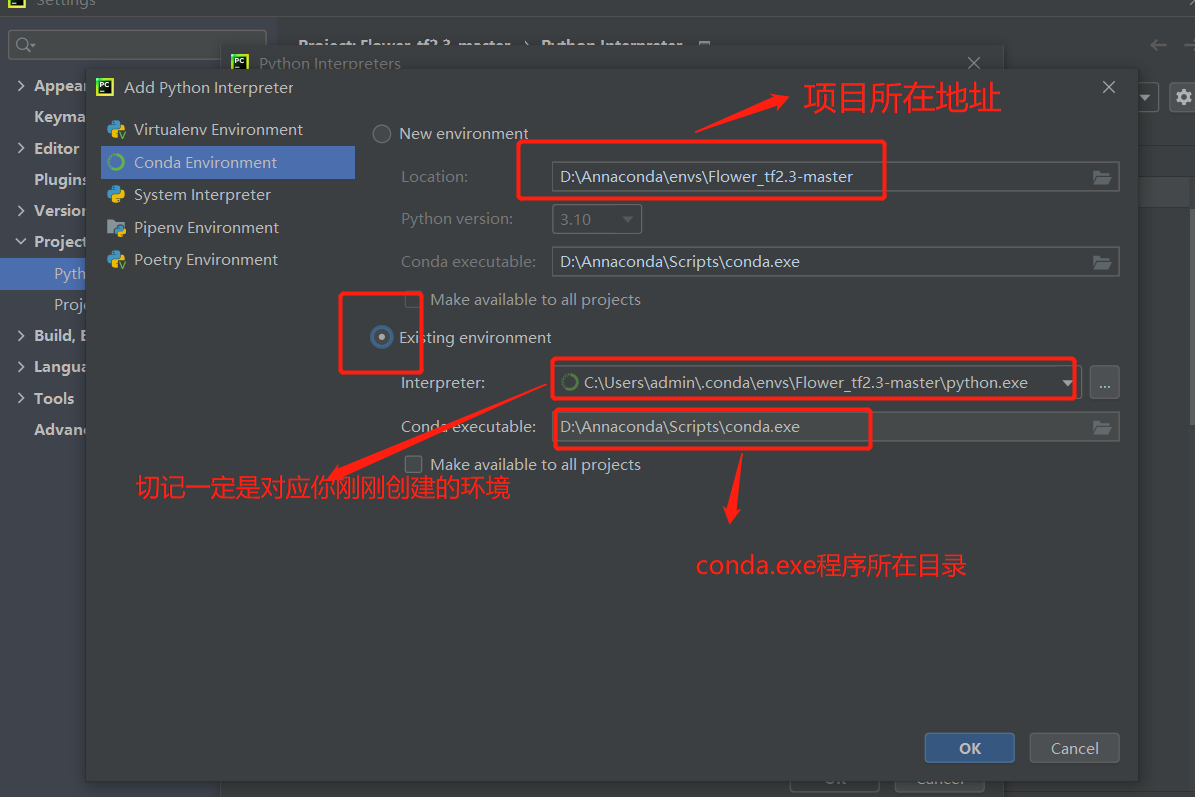Open Plugins in Settings tree
Screen dimensions: 1195x797
[59, 179]
